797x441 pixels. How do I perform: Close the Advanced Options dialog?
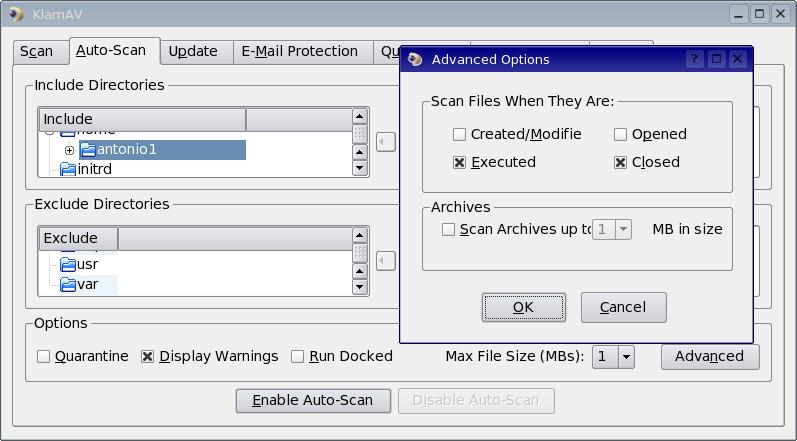(x=738, y=59)
